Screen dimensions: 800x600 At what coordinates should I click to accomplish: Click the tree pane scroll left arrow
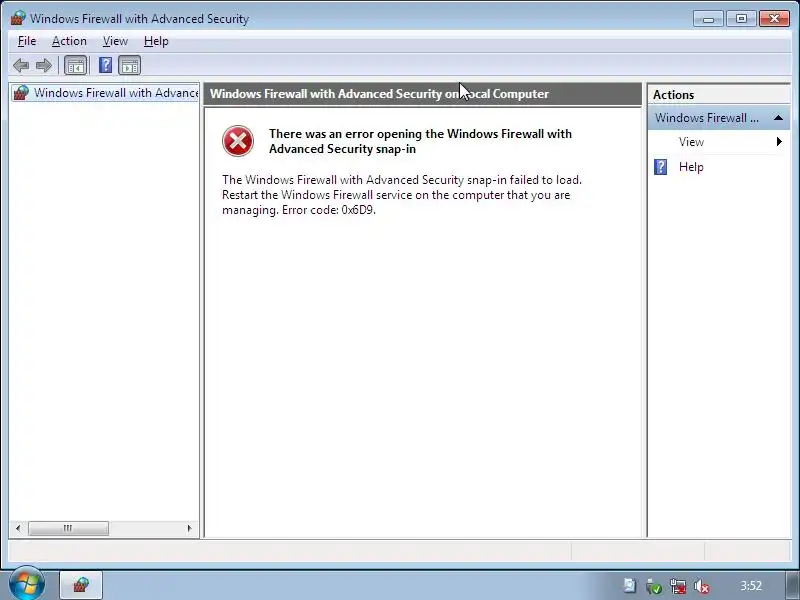click(18, 528)
